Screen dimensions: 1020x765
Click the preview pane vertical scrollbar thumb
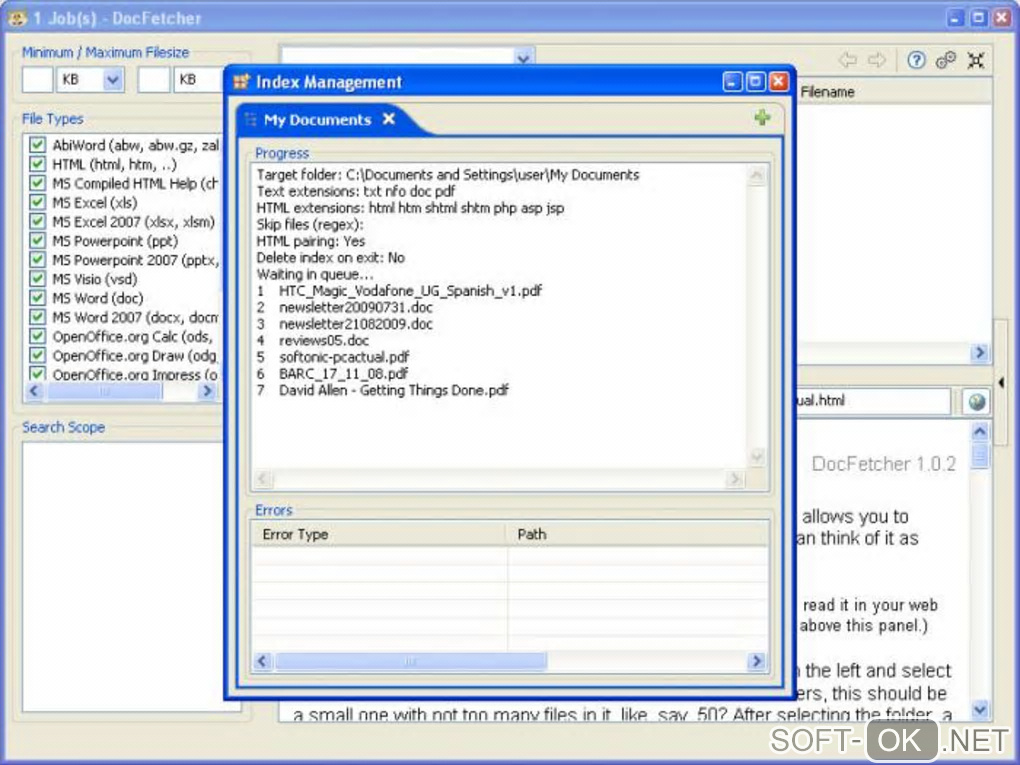pos(980,454)
